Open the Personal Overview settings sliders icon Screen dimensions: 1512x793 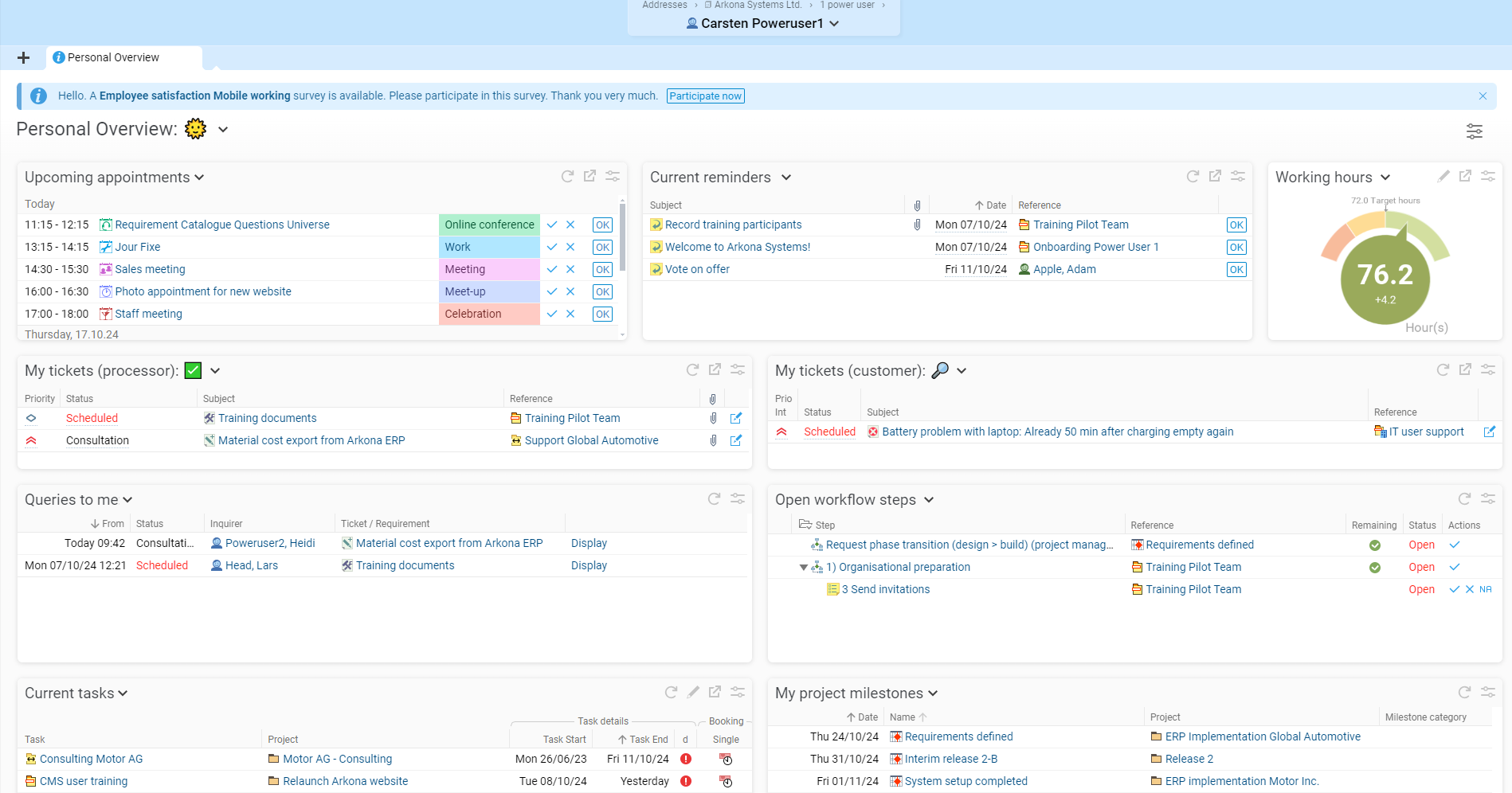pos(1475,131)
